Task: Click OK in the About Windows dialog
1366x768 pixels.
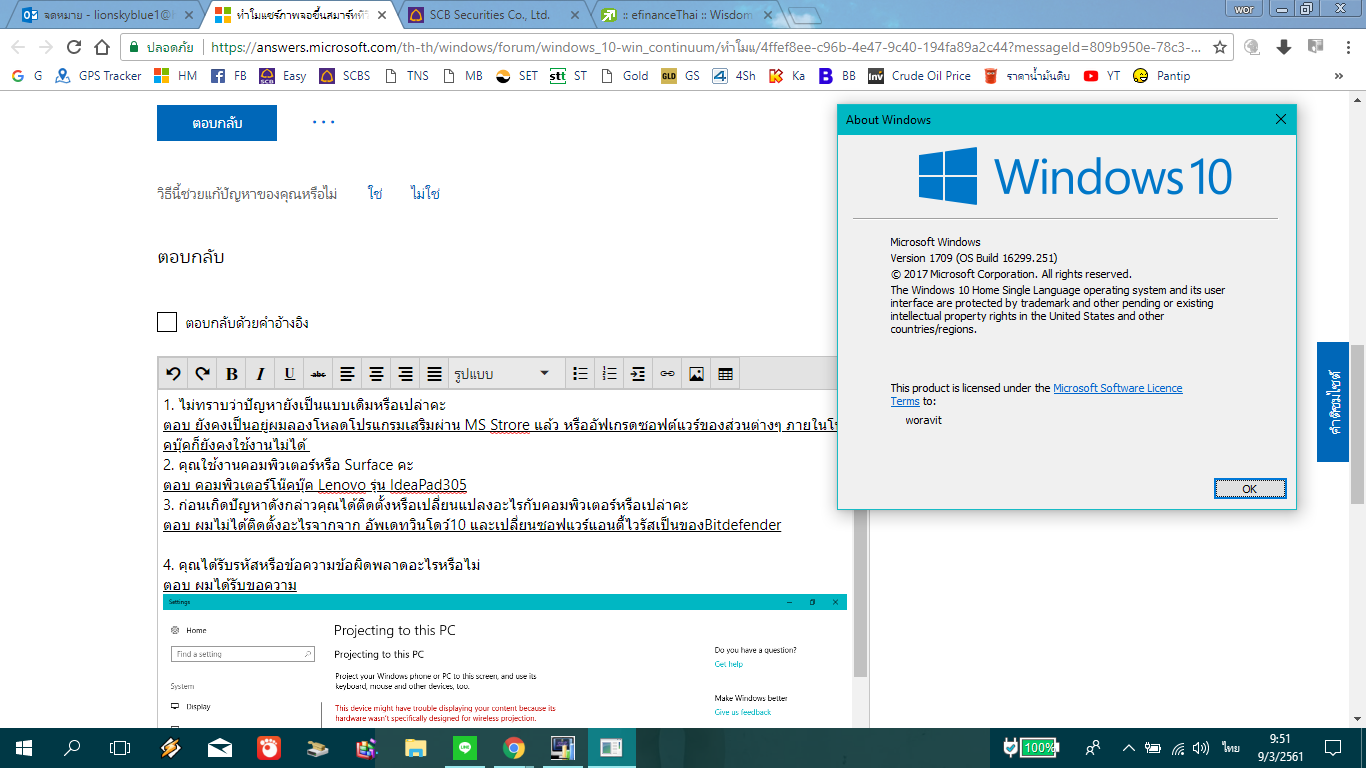Action: (1250, 489)
